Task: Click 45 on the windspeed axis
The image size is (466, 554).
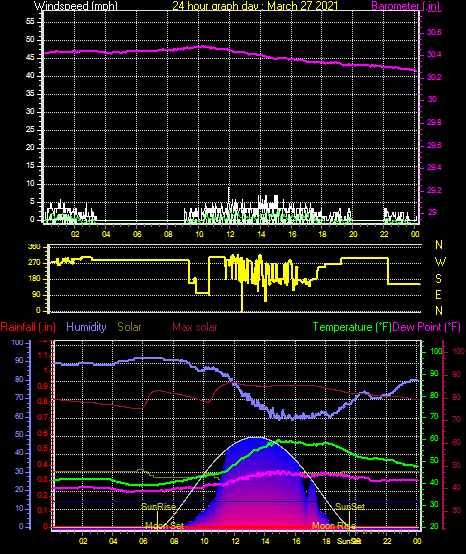Action: click(30, 58)
